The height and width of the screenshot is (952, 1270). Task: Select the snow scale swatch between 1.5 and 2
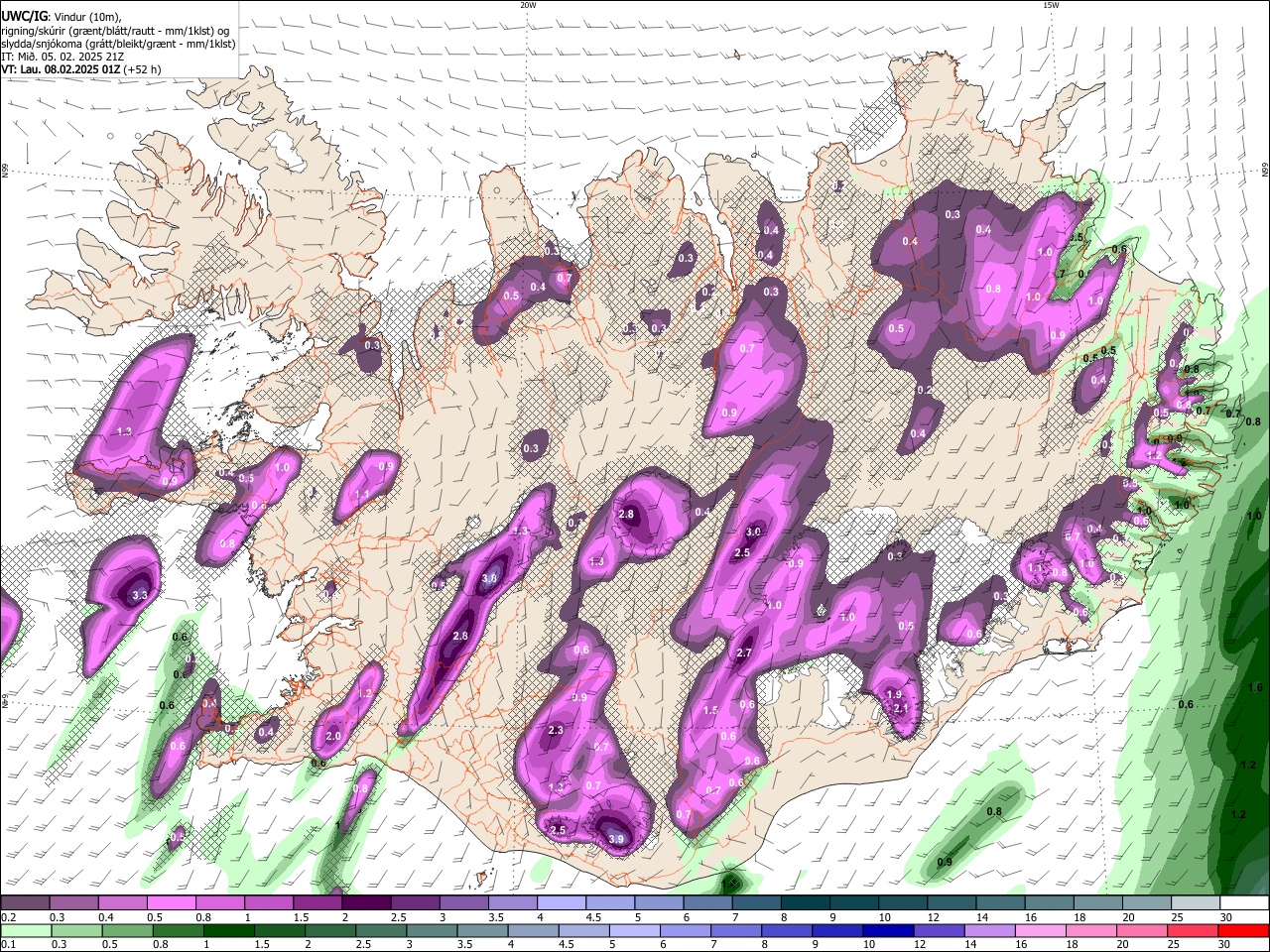[x=317, y=903]
